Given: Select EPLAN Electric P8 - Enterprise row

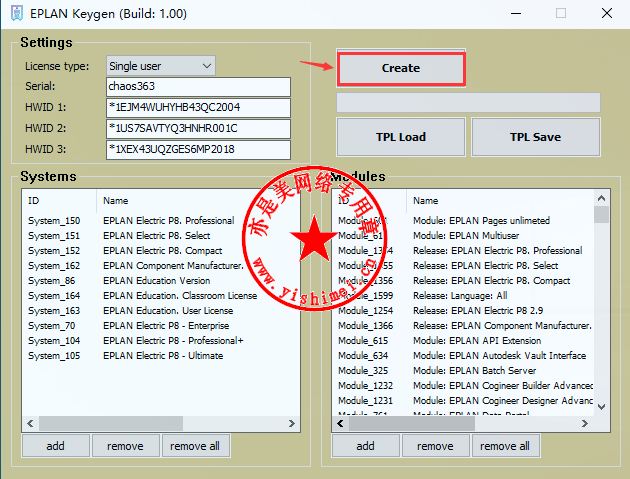Looking at the screenshot, I should pos(161,325).
